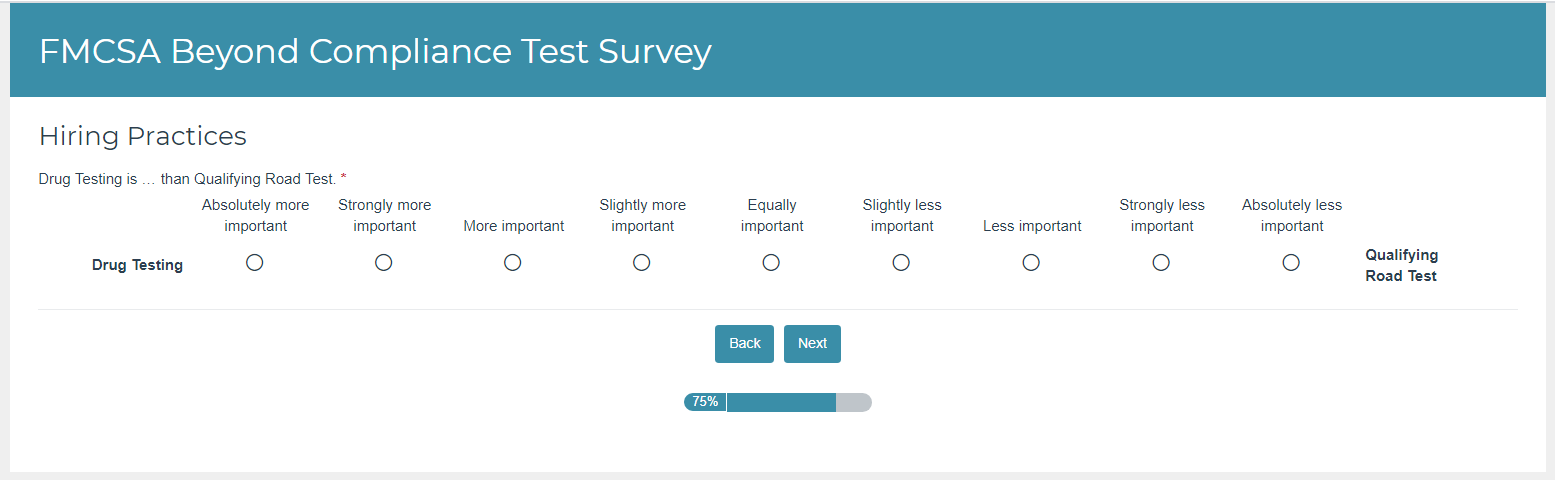
Task: Pick the "Strongly less important" radio button
Action: [1161, 262]
